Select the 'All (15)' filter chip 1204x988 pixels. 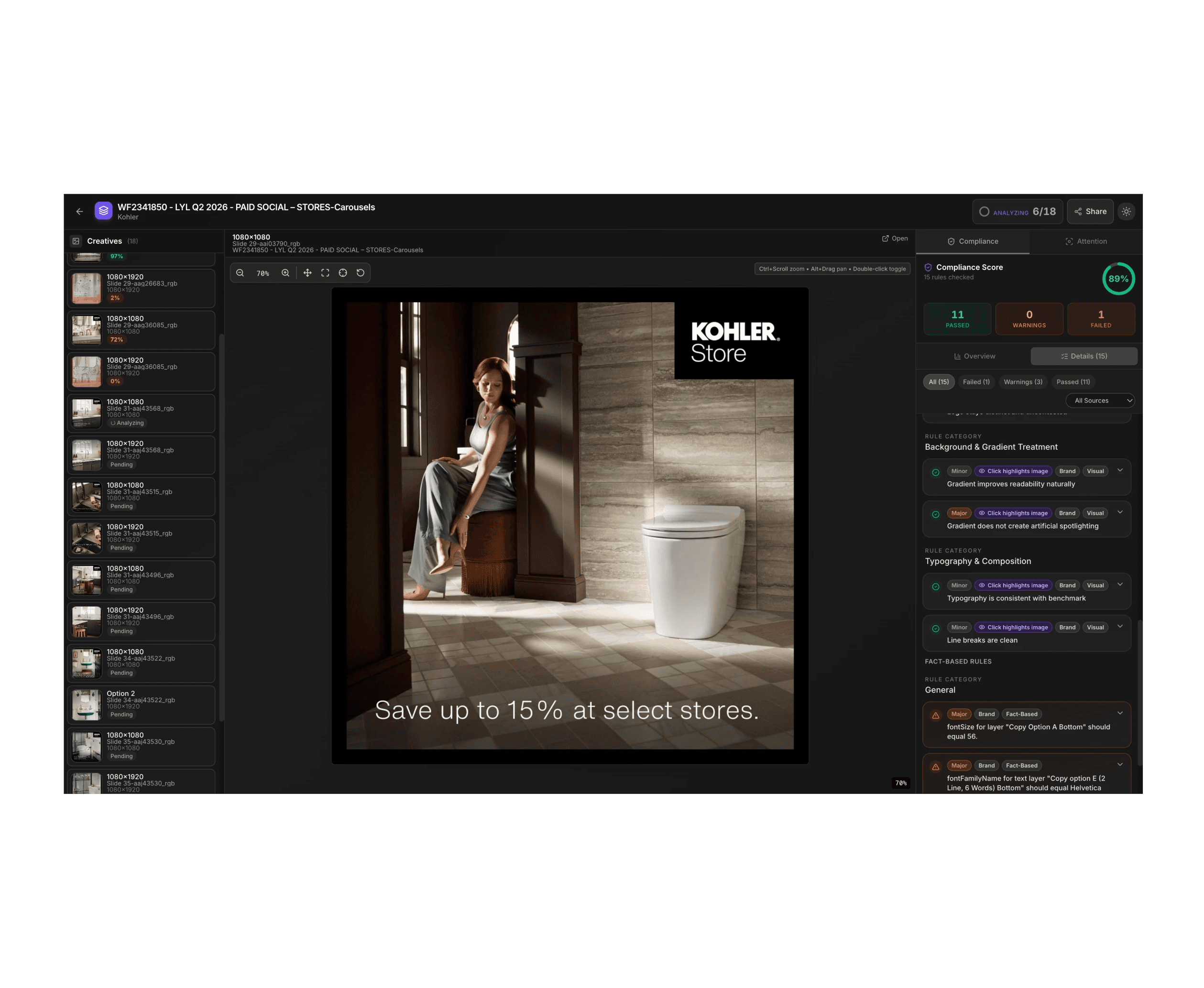(939, 382)
